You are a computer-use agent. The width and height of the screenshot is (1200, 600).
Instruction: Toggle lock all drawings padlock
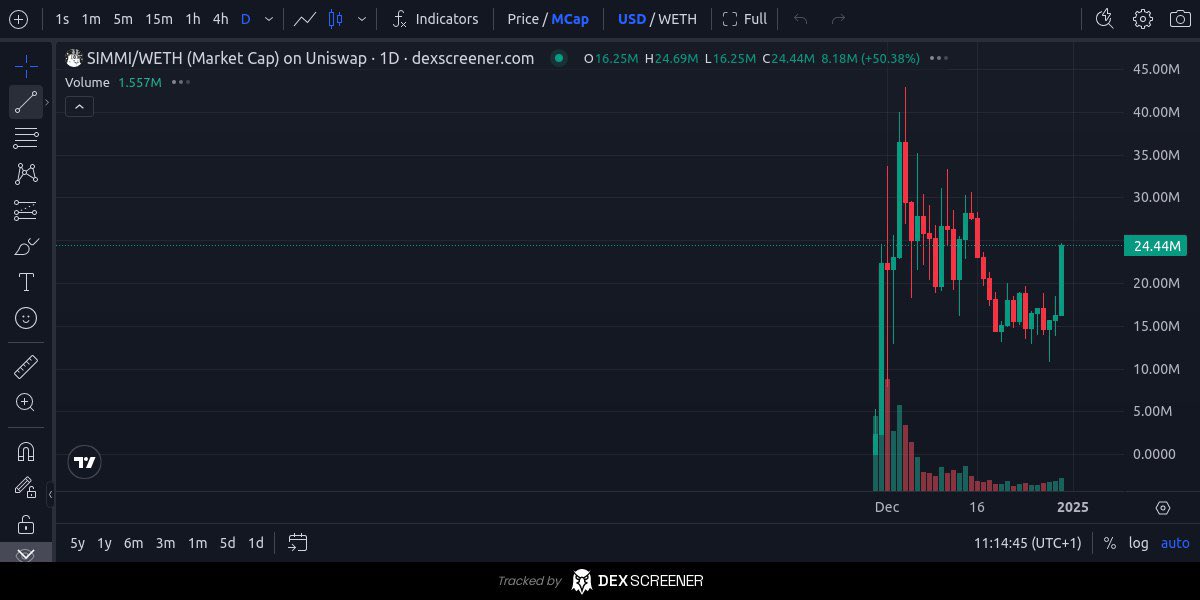coord(26,524)
